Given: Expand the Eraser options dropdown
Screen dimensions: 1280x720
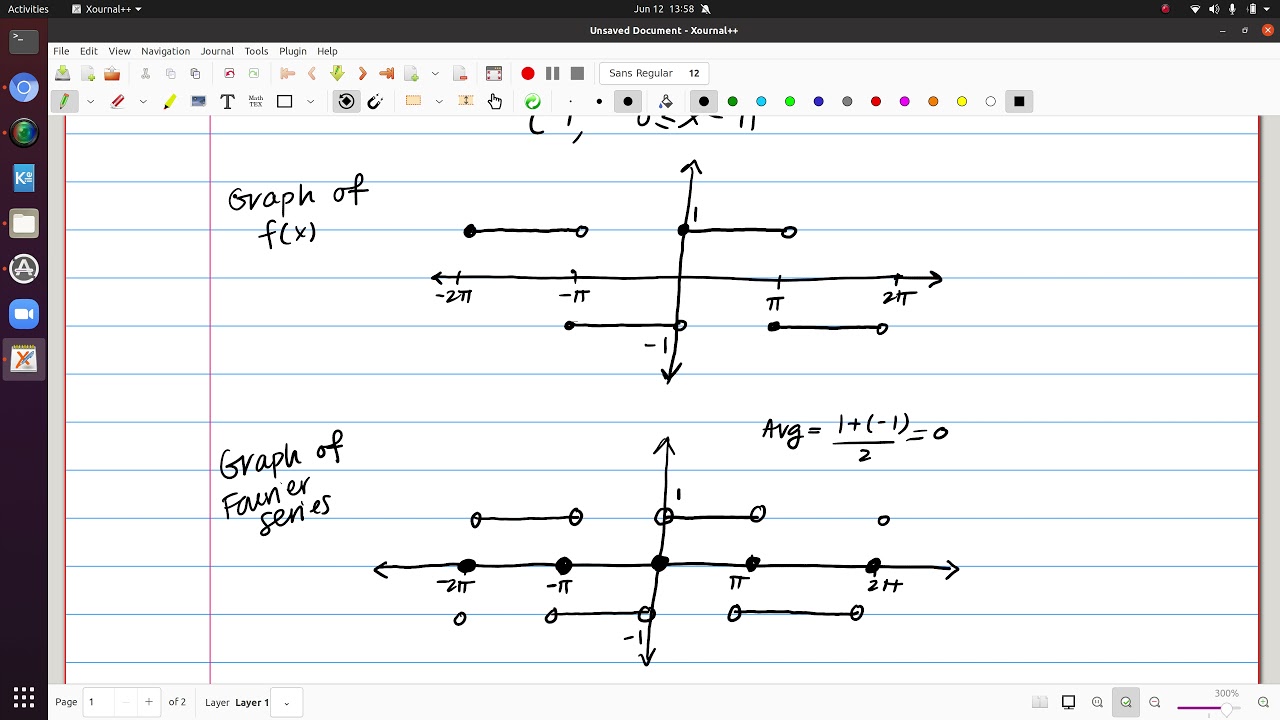Looking at the screenshot, I should click(143, 101).
